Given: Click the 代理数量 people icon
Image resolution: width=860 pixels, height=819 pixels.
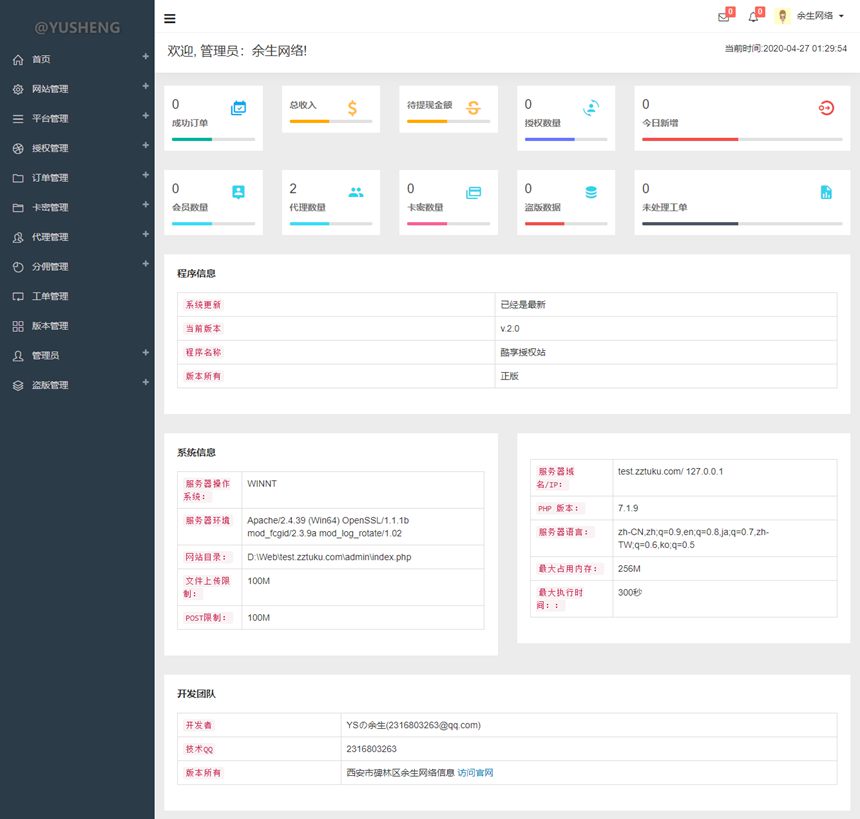Looking at the screenshot, I should point(355,192).
